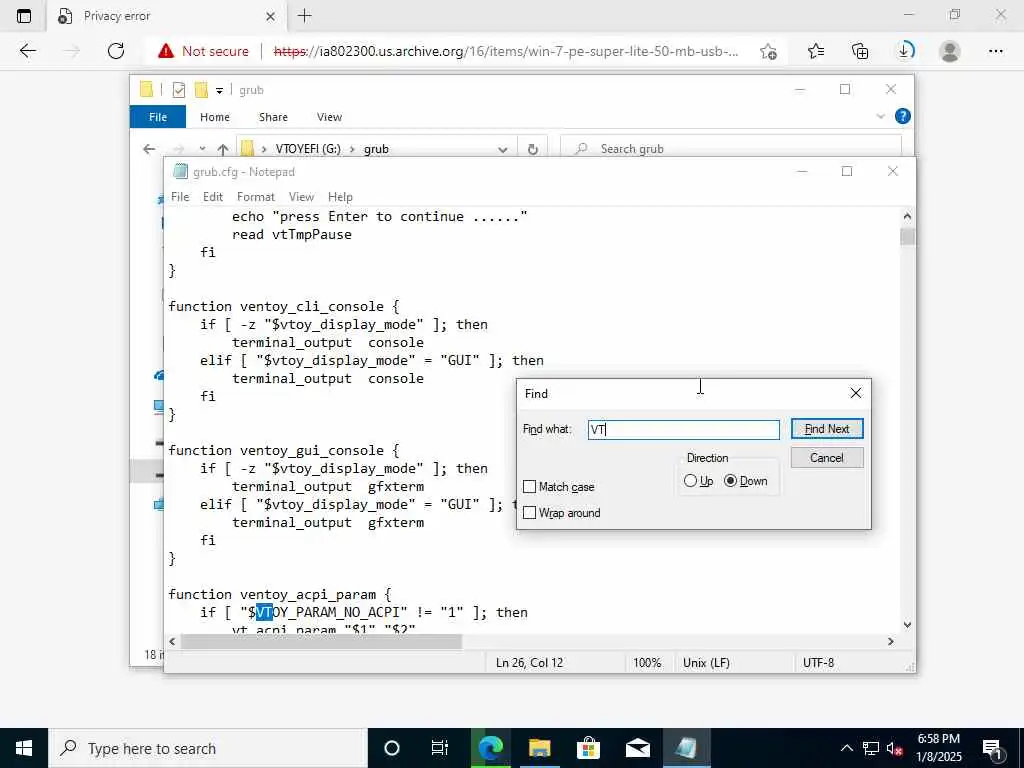Open Notepad from taskbar
1024x768 pixels.
pyautogui.click(x=686, y=748)
